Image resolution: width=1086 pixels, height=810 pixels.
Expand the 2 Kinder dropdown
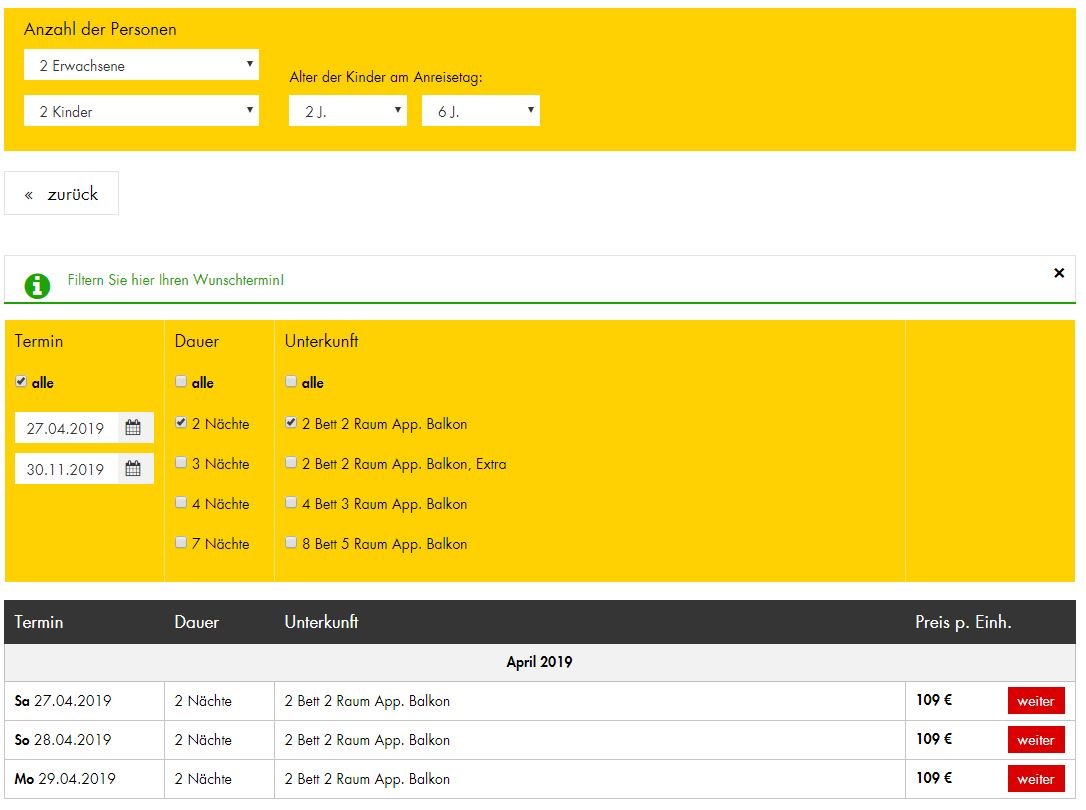pos(141,111)
